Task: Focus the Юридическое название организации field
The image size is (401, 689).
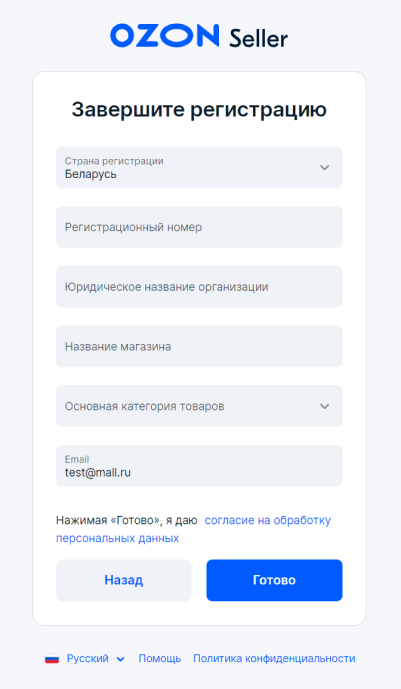Action: point(199,287)
